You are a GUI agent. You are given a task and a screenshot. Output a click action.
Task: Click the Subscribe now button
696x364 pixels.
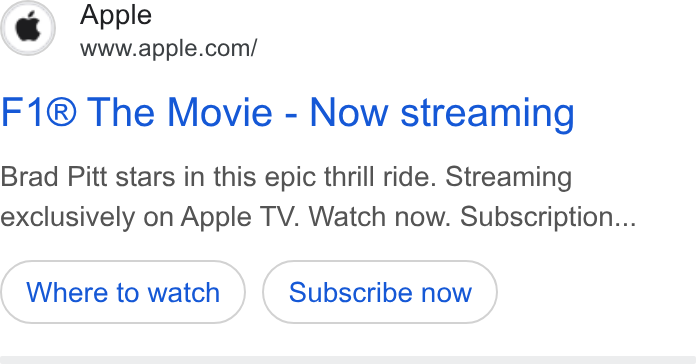(380, 292)
